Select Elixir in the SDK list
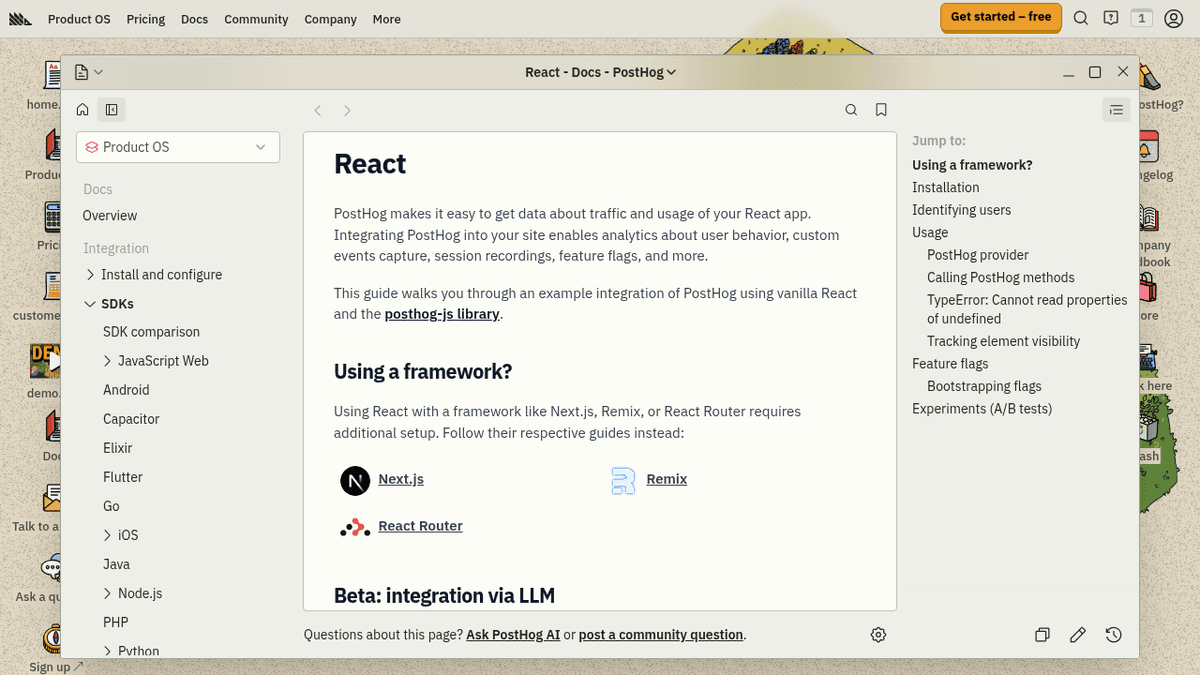The height and width of the screenshot is (675, 1200). click(x=118, y=448)
